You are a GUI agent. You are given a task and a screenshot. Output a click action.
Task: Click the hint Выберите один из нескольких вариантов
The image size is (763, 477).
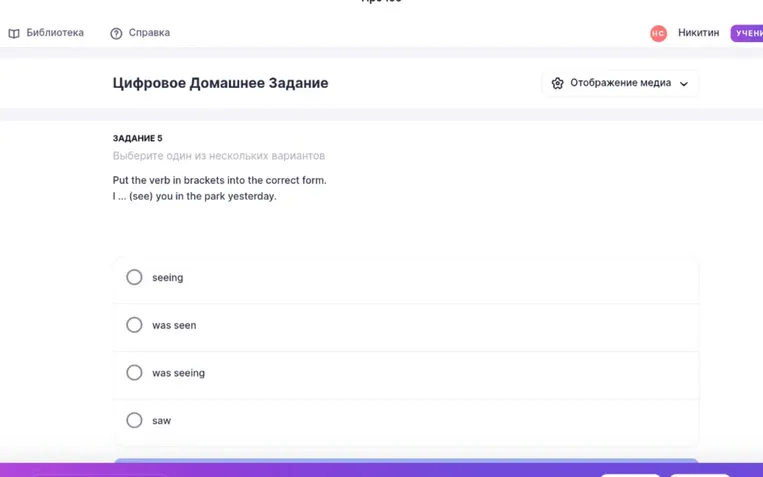click(x=218, y=156)
